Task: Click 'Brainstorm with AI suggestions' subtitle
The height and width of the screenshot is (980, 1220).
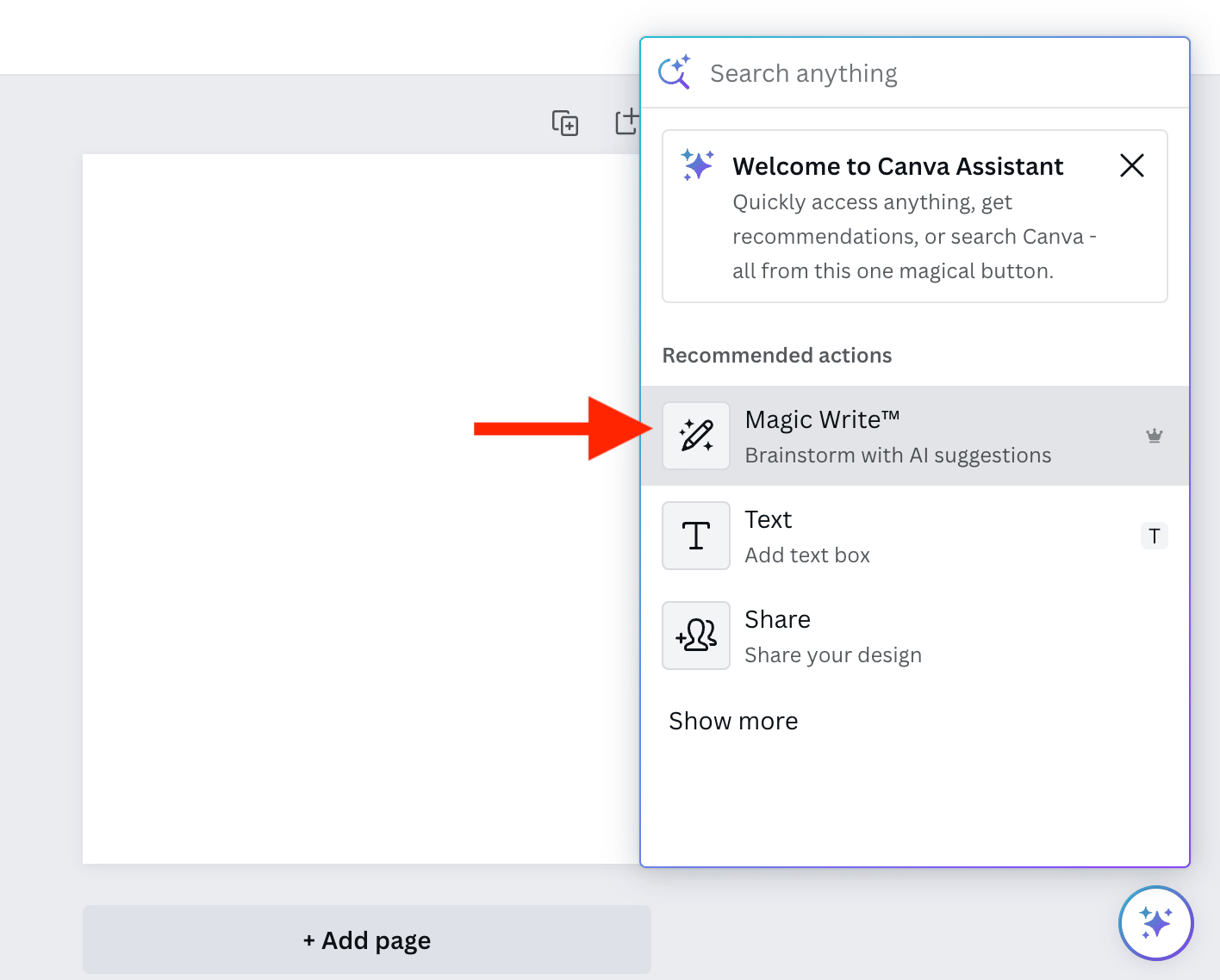Action: point(898,456)
